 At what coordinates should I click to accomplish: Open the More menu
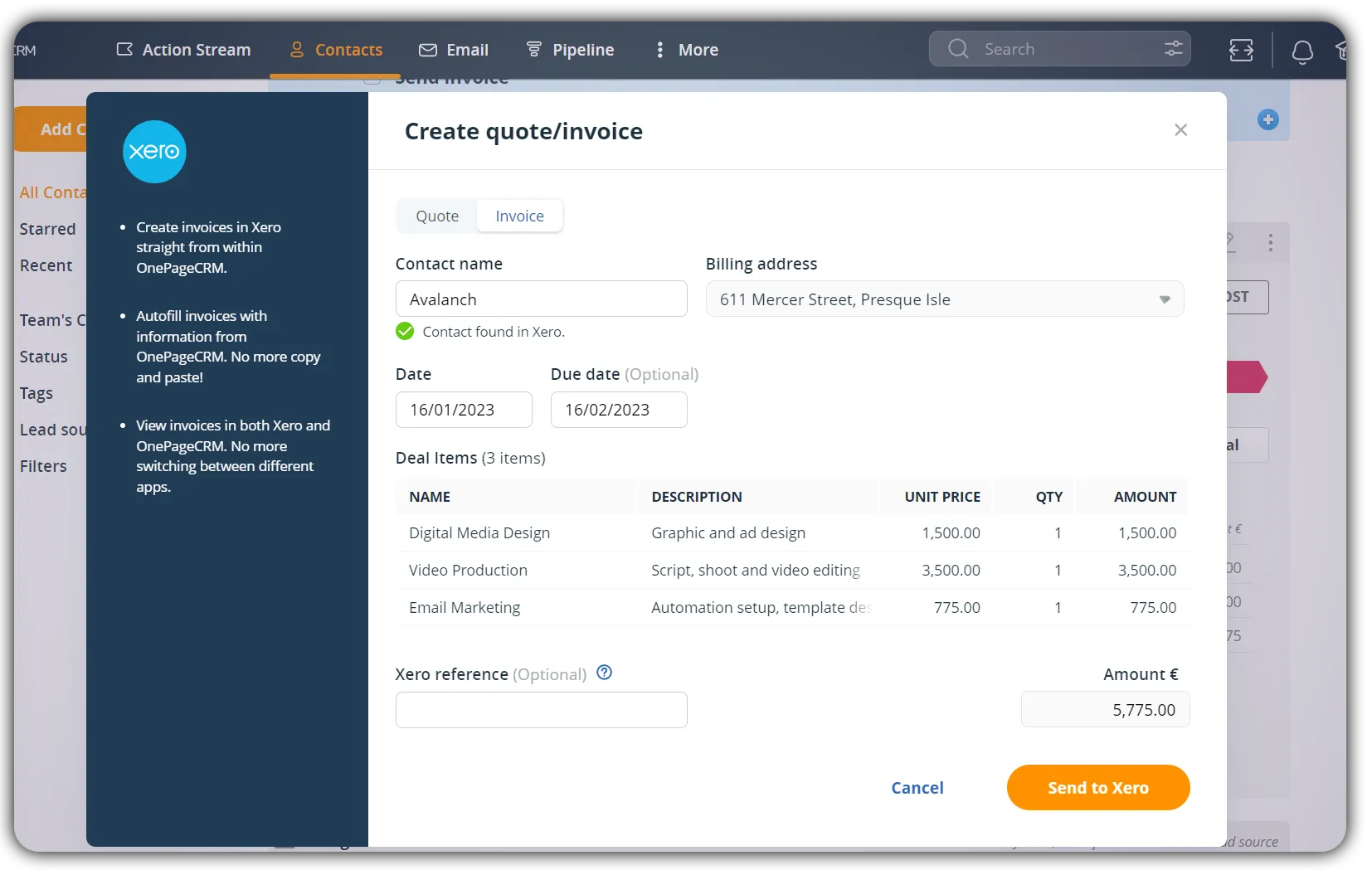pos(687,50)
